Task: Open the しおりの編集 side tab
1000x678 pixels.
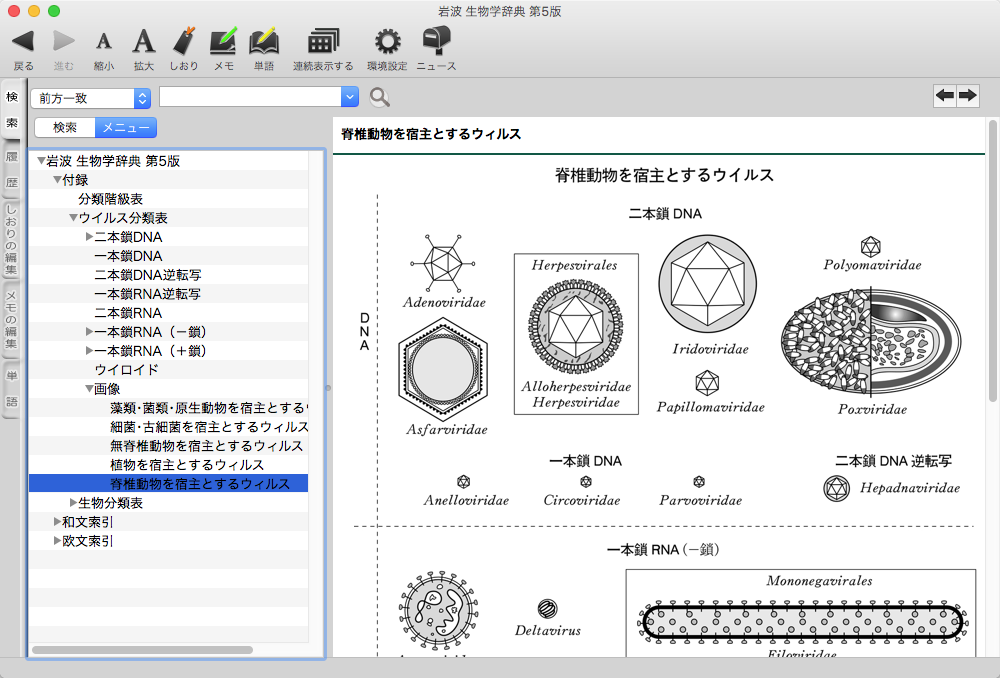Action: coord(12,240)
